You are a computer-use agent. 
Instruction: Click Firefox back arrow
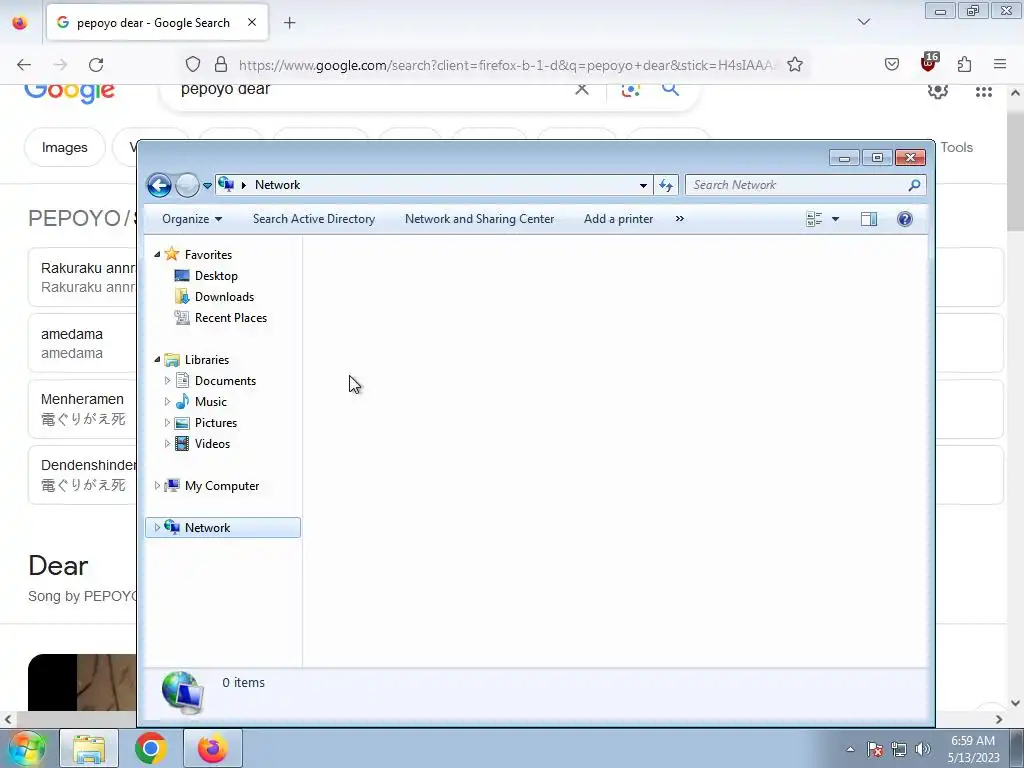point(24,65)
